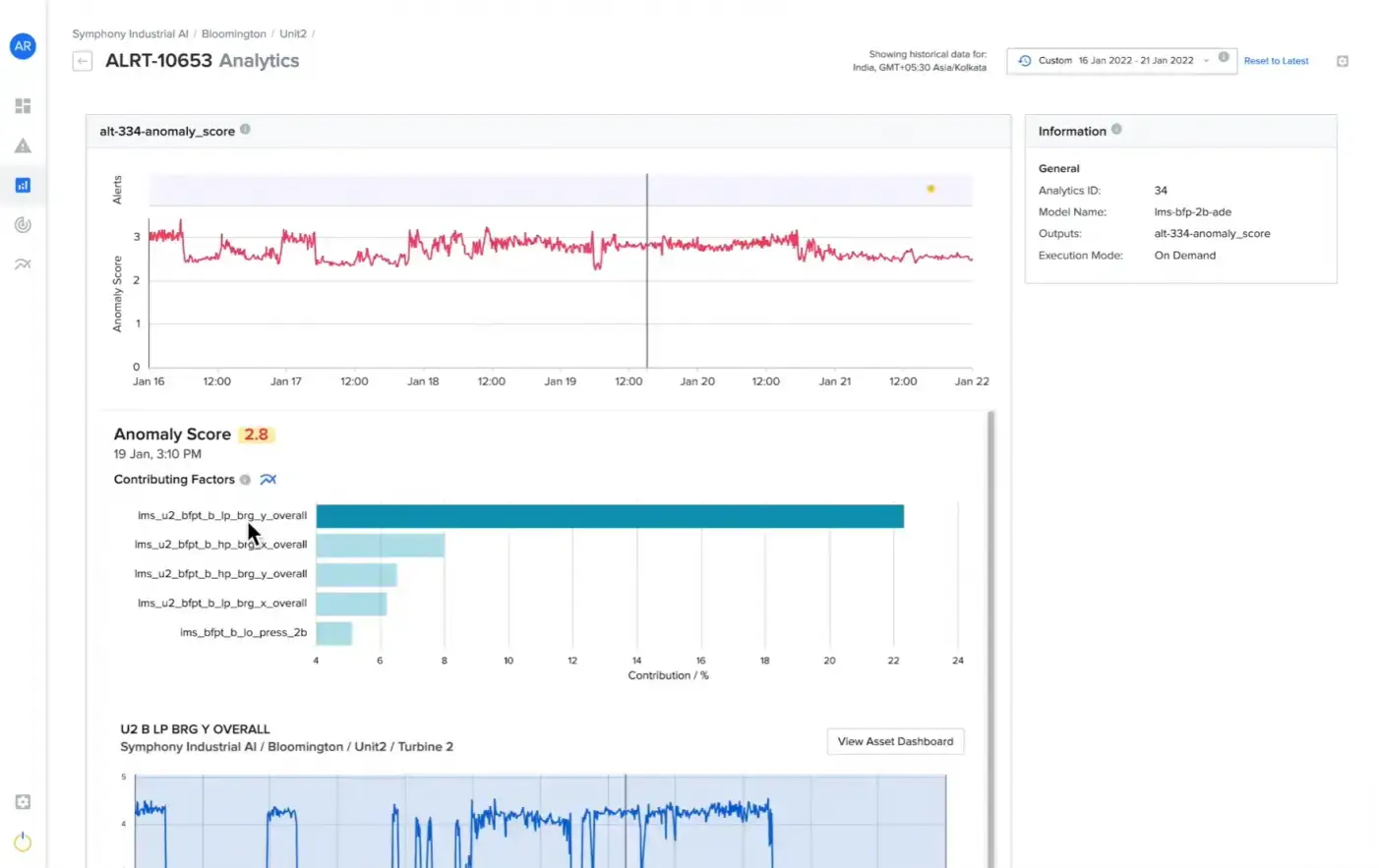Open the radar icon in sidebar
This screenshot has width=1377, height=868.
(23, 225)
